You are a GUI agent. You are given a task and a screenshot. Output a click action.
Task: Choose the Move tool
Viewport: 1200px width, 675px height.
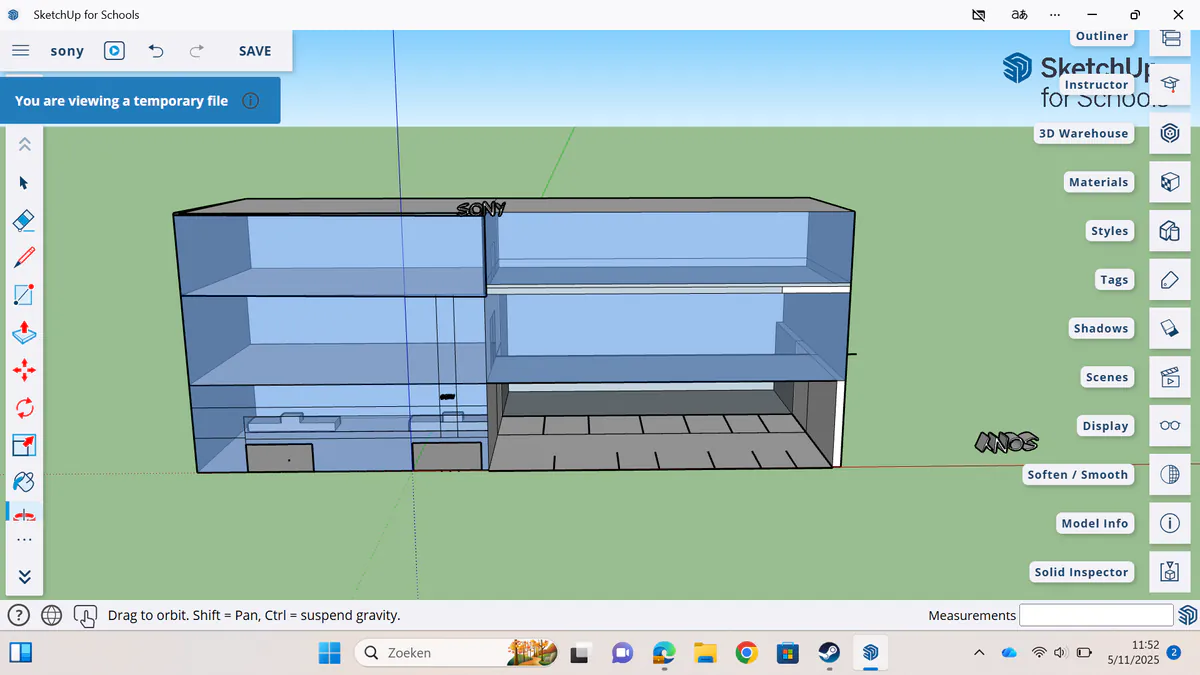(25, 370)
